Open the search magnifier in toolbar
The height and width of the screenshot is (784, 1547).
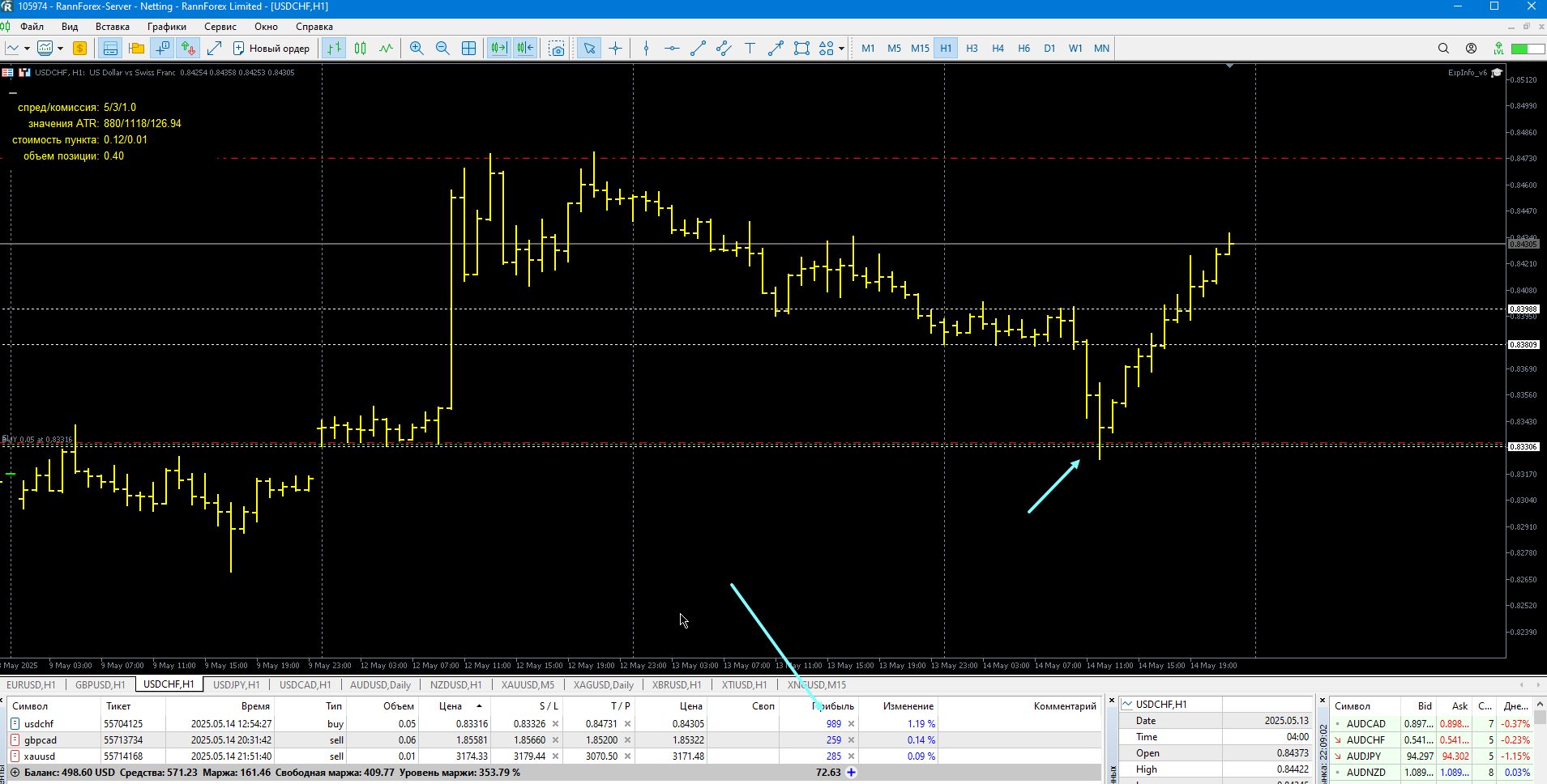tap(1443, 49)
